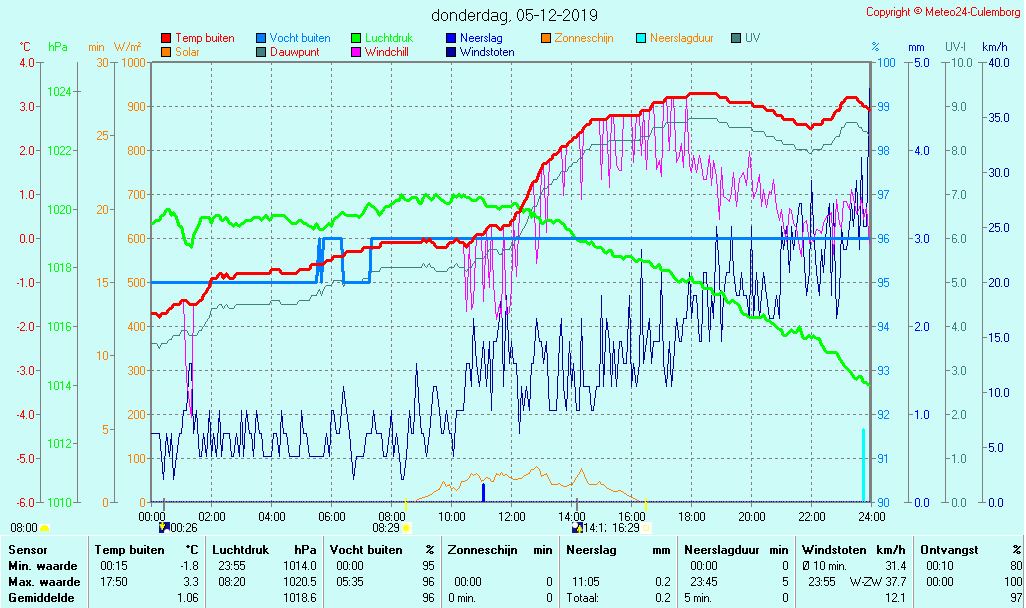Click the Luchtdruk column header in table
This screenshot has height=608, width=1026.
pos(239,550)
